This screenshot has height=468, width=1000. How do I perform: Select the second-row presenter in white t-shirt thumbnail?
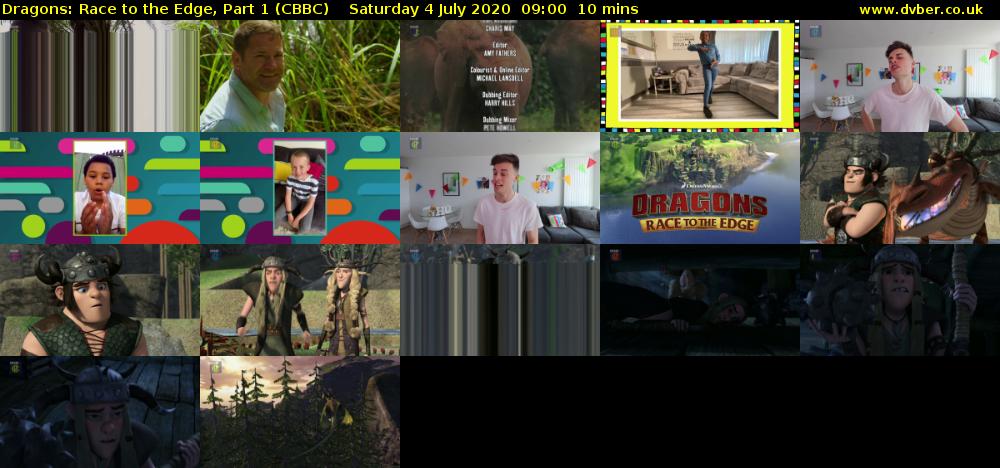pyautogui.click(x=500, y=188)
